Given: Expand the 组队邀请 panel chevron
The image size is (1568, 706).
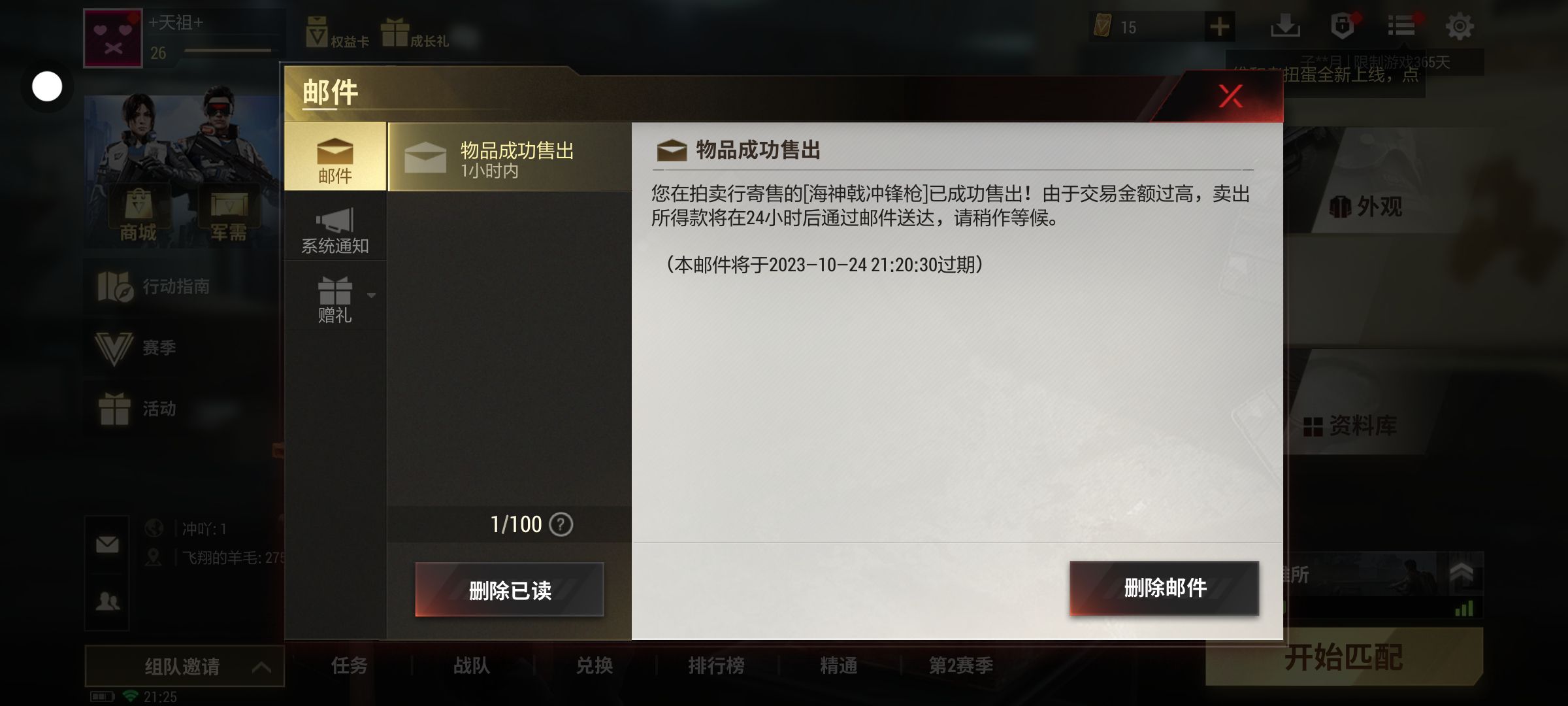Looking at the screenshot, I should click(261, 667).
